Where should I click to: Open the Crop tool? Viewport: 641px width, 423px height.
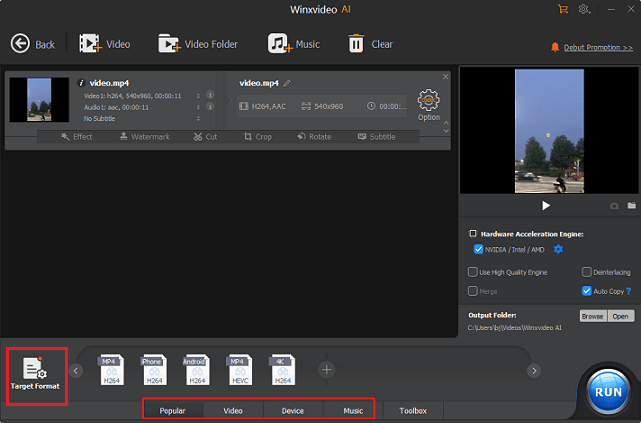pyautogui.click(x=258, y=137)
